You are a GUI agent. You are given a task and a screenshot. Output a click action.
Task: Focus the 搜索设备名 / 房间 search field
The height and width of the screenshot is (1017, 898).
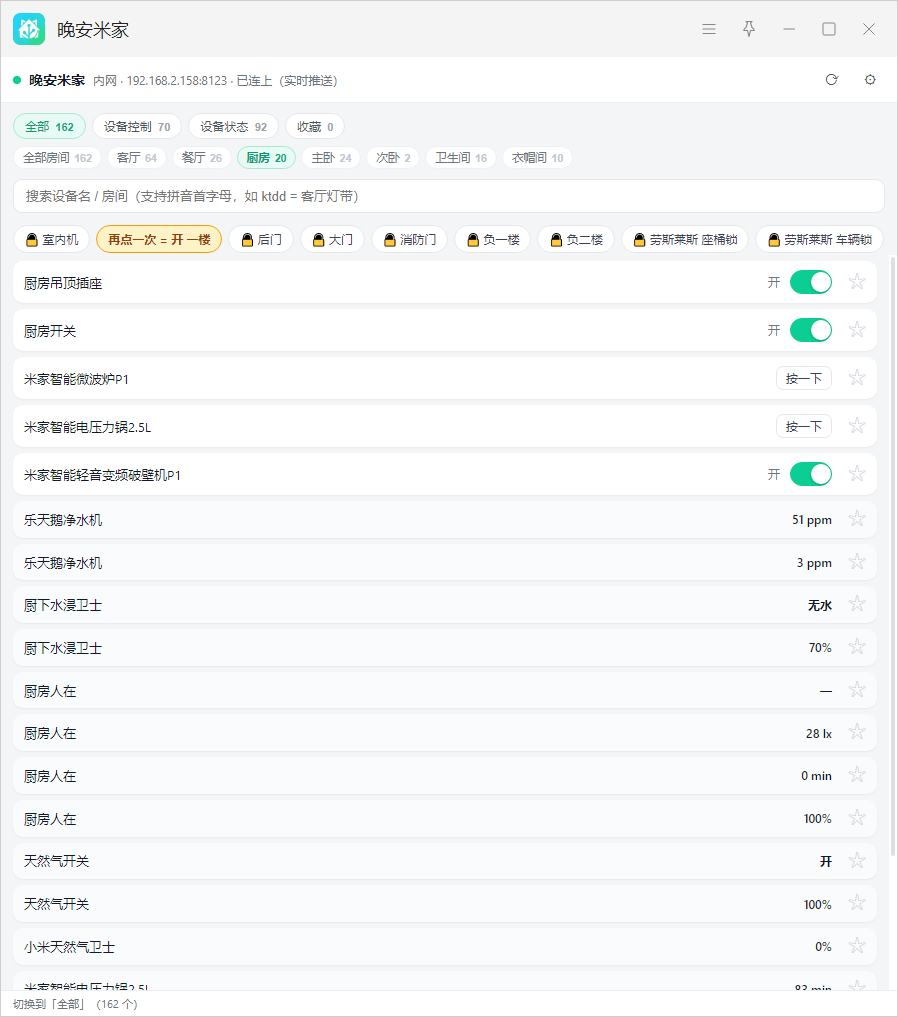coord(449,196)
